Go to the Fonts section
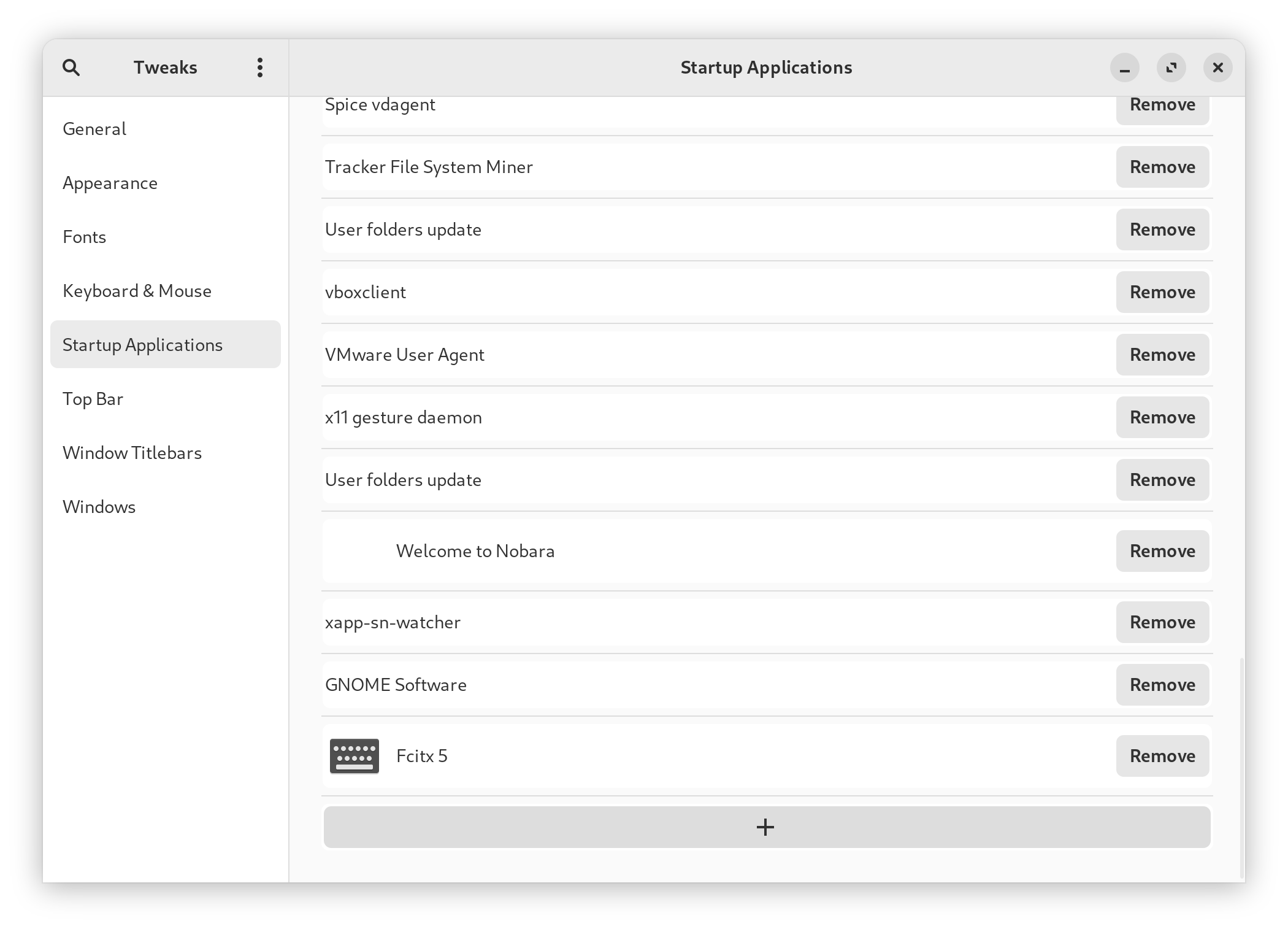Viewport: 1288px width, 929px height. [85, 237]
